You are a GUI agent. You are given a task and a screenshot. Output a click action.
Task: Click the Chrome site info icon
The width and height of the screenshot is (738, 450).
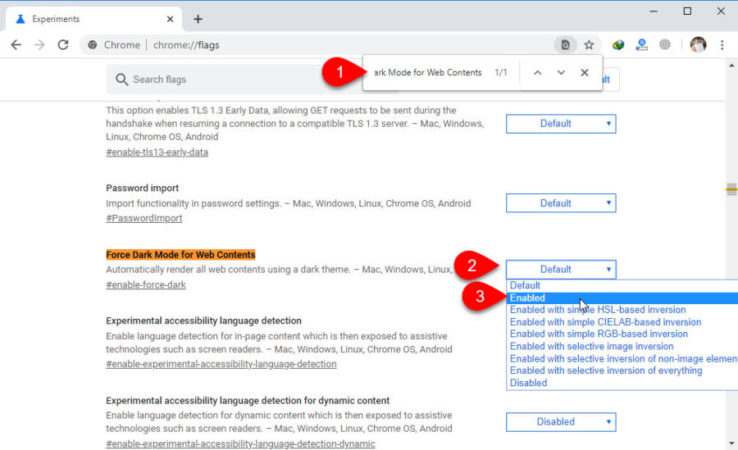click(x=92, y=45)
